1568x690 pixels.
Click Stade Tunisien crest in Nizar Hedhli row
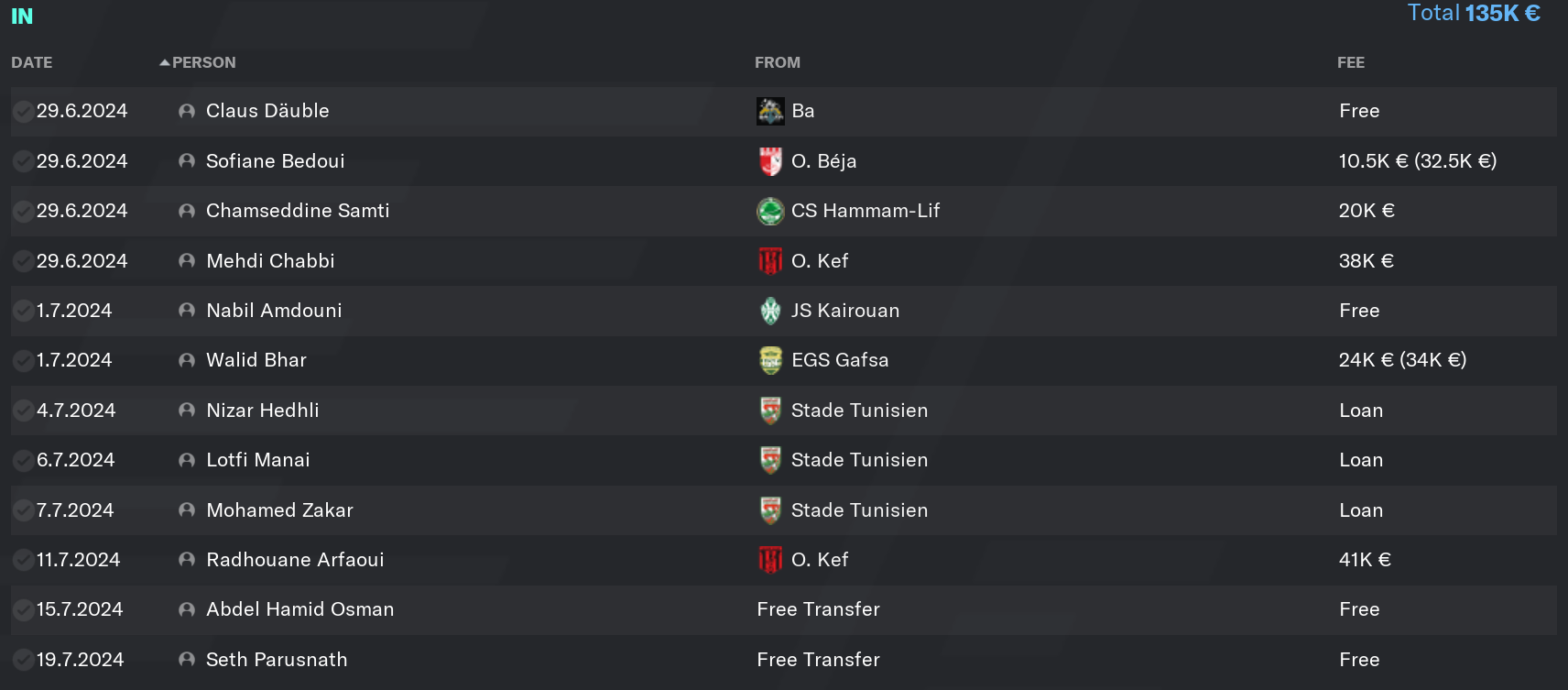pos(770,411)
